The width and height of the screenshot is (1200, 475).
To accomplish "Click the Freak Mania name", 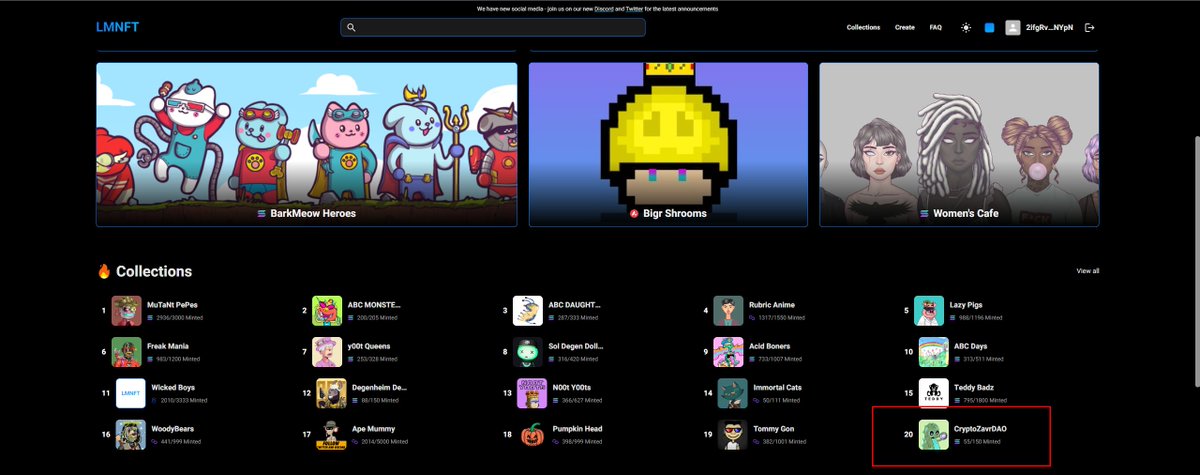I will pyautogui.click(x=169, y=346).
